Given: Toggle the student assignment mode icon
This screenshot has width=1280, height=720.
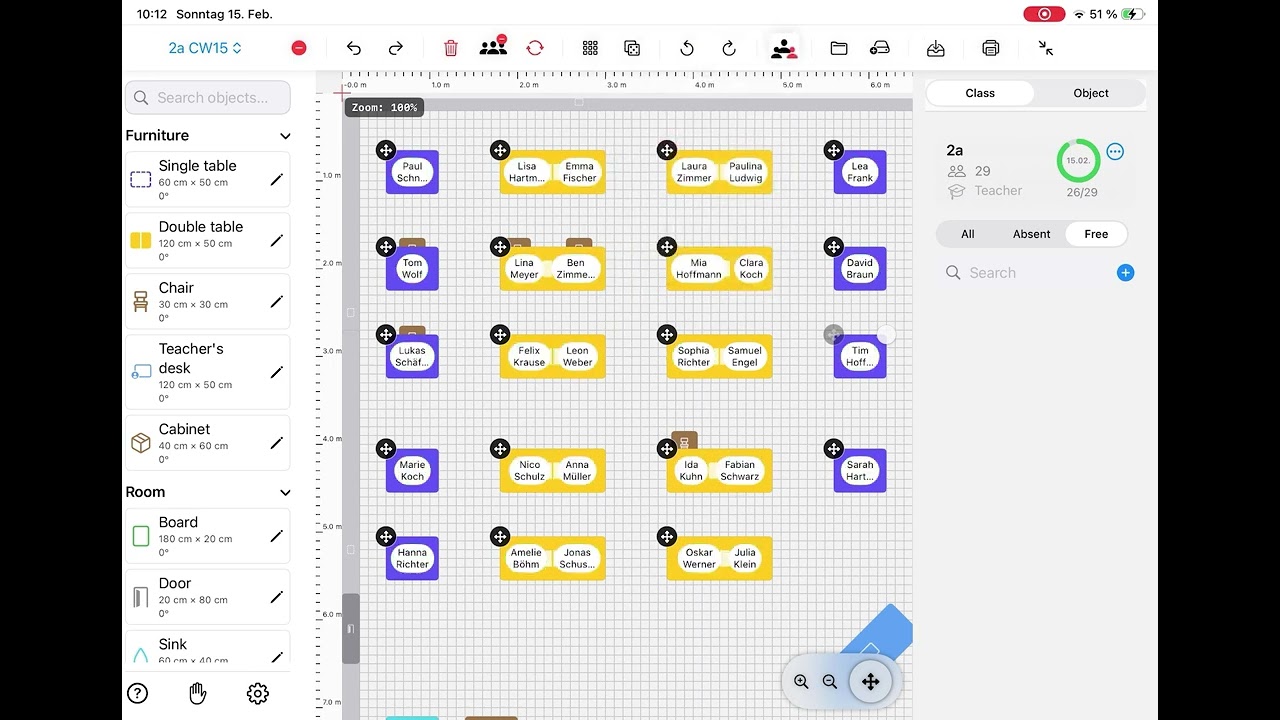Looking at the screenshot, I should pyautogui.click(x=784, y=48).
